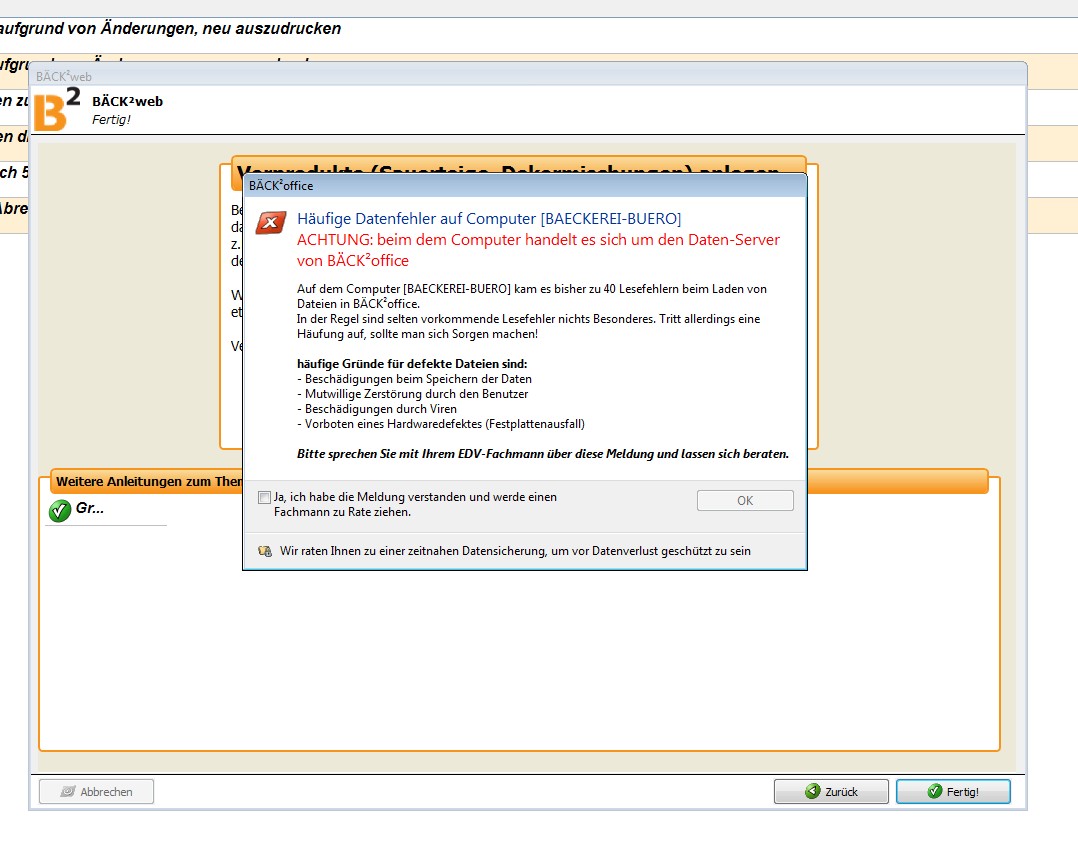The height and width of the screenshot is (846, 1078).
Task: Click the blue 'Häufige Datenfehler' headline
Action: pyautogui.click(x=489, y=219)
